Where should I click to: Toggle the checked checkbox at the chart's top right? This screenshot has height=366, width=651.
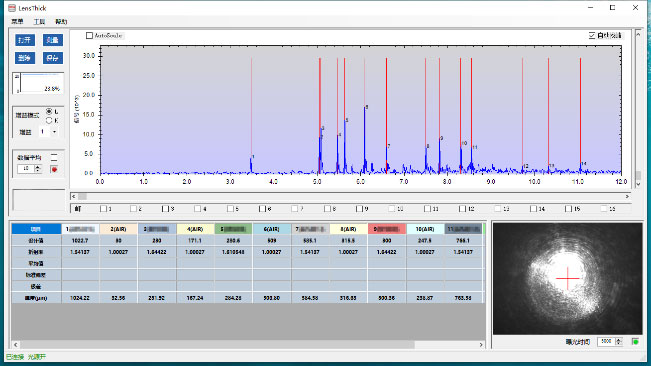tap(592, 36)
